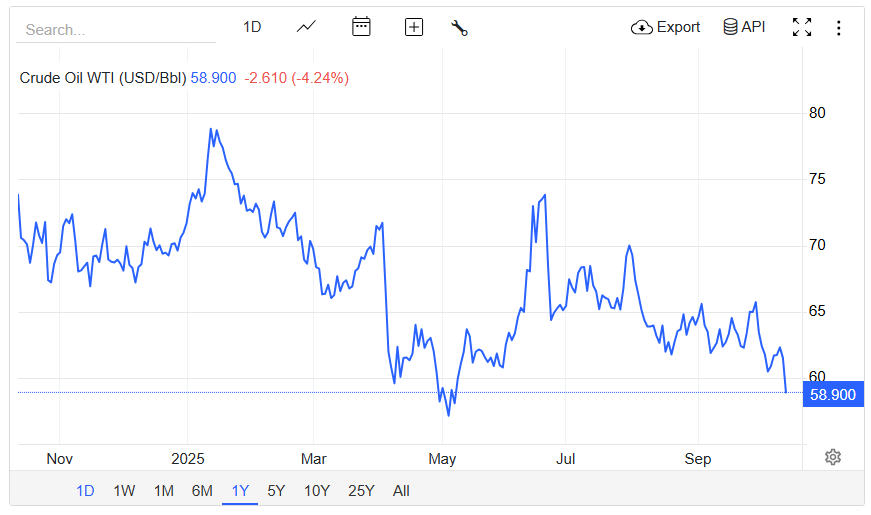Select the All time range
The image size is (871, 515).
[x=401, y=490]
